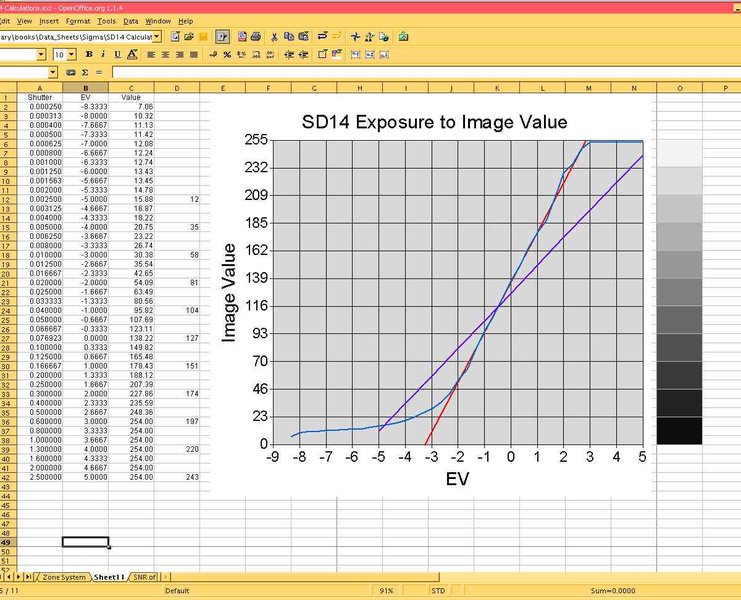Toggle Underline formatting
The image size is (741, 600).
pyautogui.click(x=118, y=55)
